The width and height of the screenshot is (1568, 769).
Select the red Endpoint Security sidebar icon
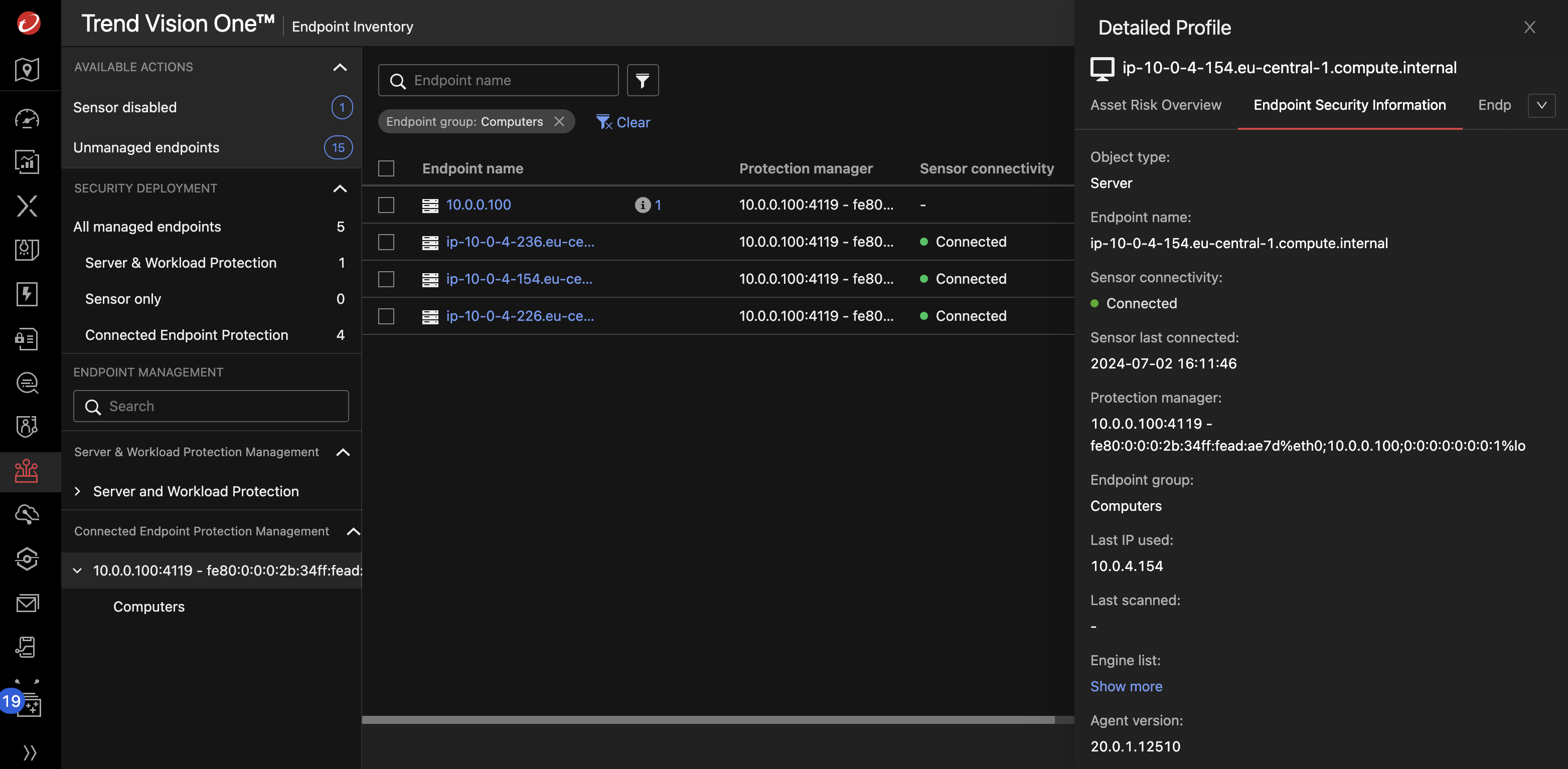[x=27, y=471]
